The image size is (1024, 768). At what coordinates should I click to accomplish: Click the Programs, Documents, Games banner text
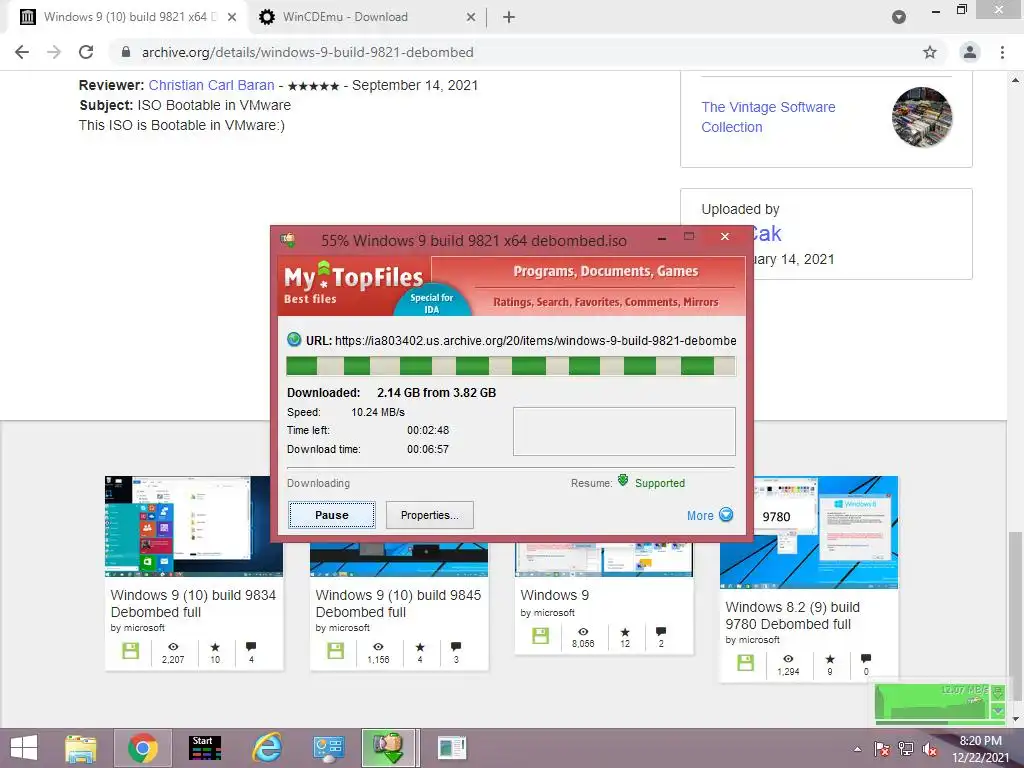pyautogui.click(x=605, y=271)
